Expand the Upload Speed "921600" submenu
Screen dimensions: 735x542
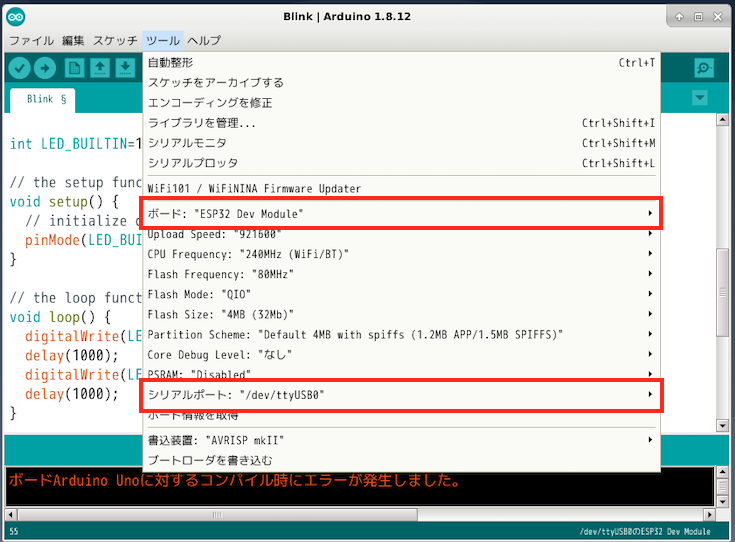point(401,234)
